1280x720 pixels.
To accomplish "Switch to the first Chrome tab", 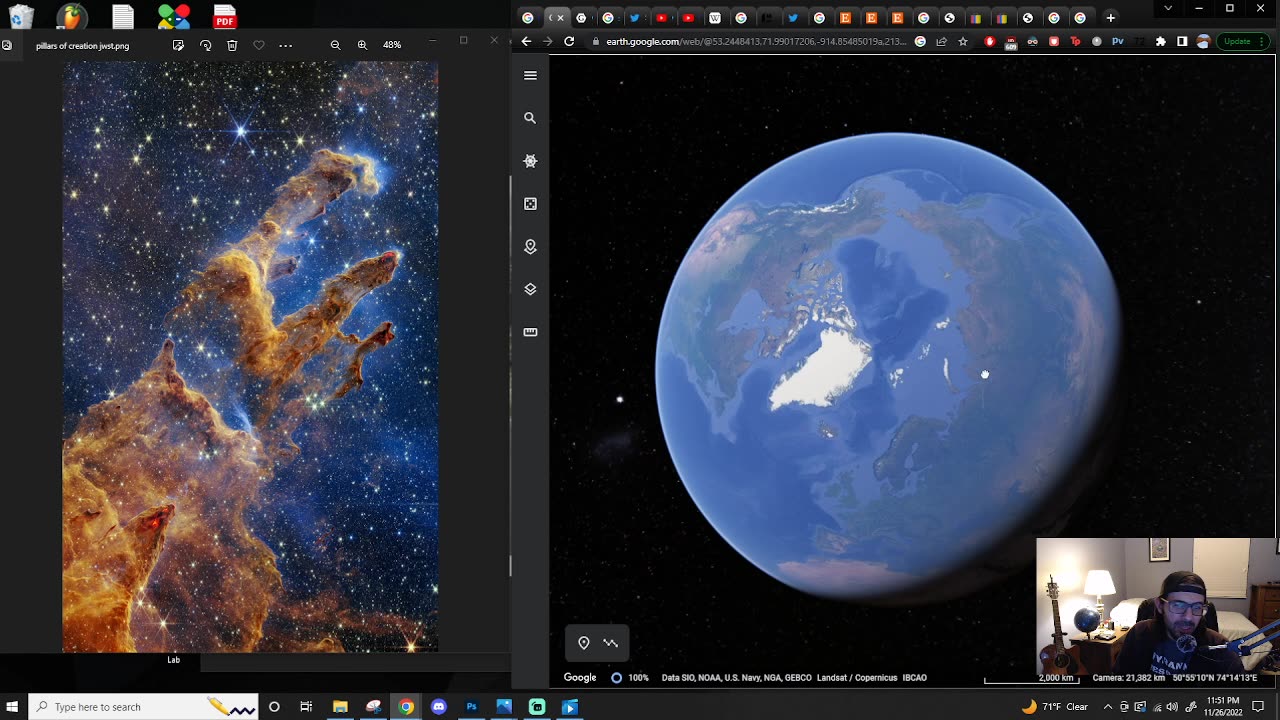I will tap(528, 17).
